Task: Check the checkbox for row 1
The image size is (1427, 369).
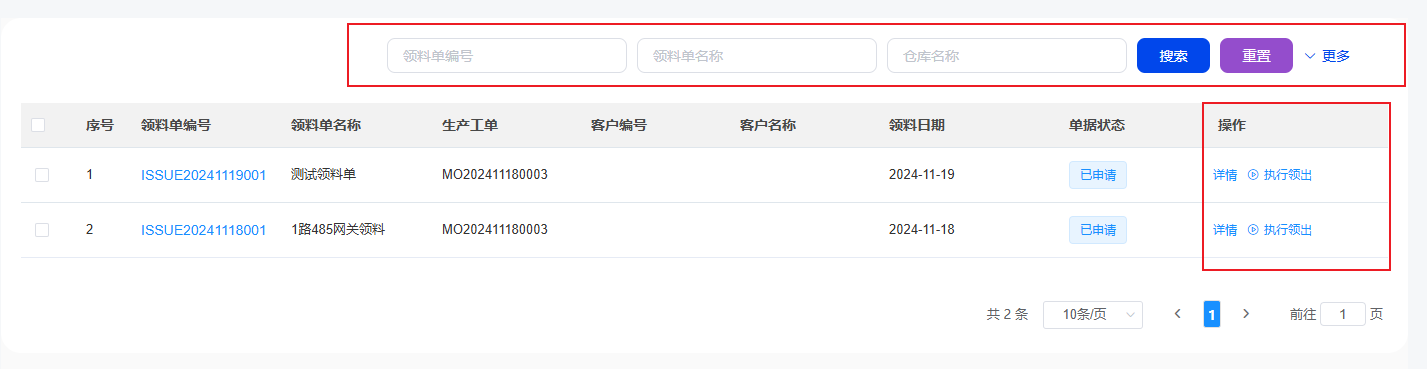Action: (42, 175)
